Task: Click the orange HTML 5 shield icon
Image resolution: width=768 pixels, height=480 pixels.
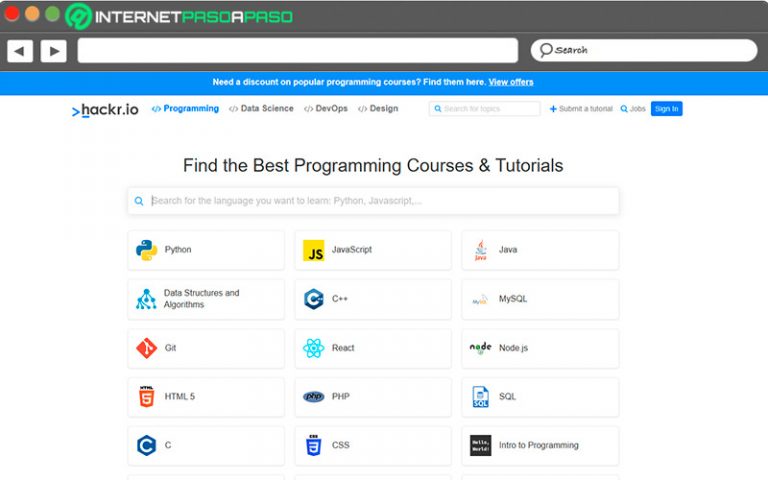Action: pos(146,397)
